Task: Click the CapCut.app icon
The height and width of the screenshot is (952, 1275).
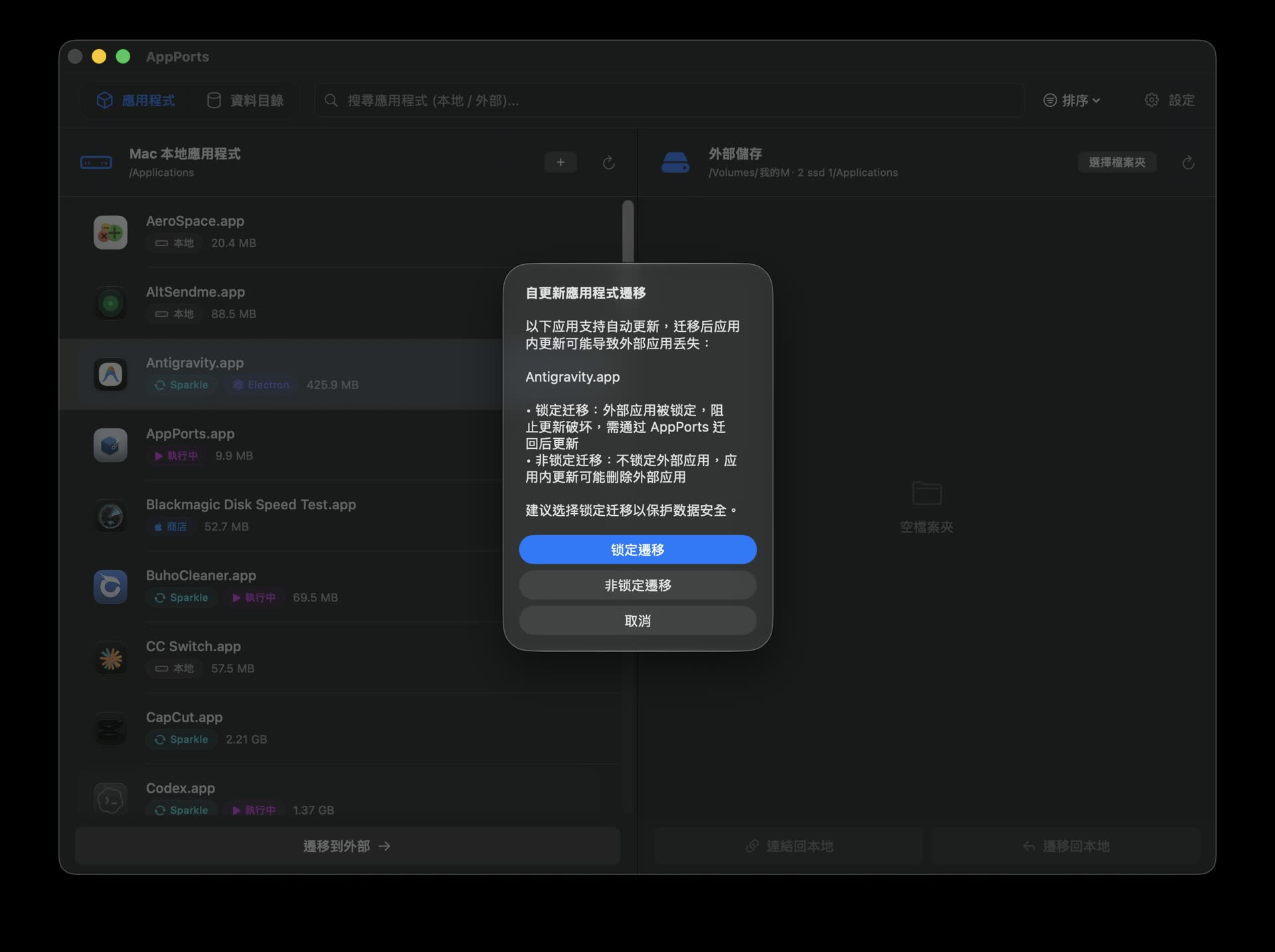Action: point(110,729)
